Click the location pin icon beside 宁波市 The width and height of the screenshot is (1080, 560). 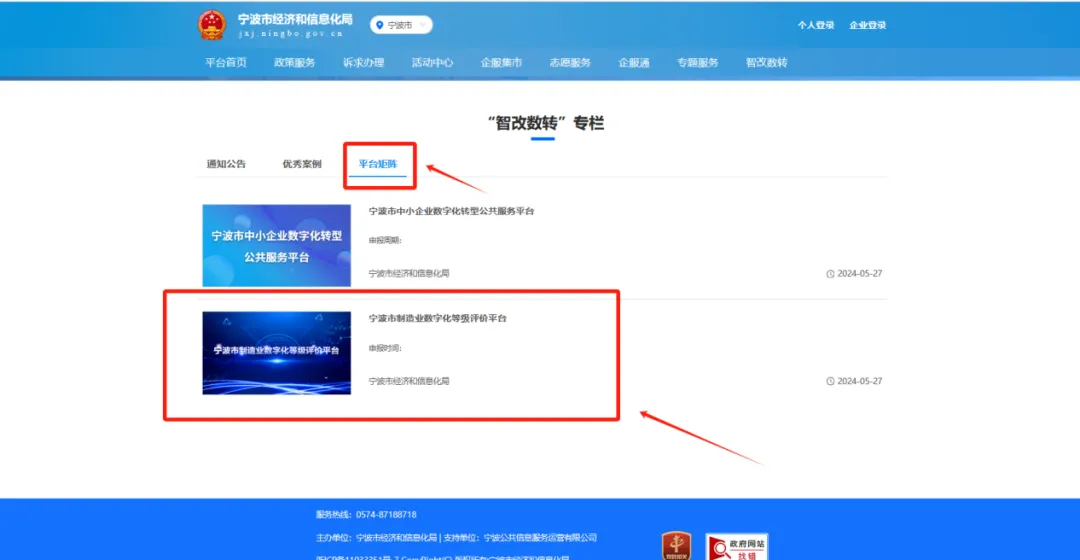[380, 25]
